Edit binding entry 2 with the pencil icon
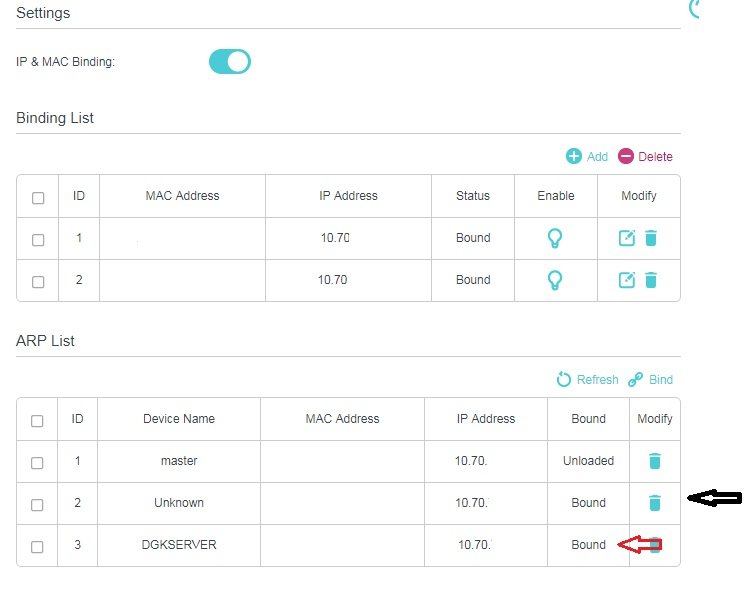This screenshot has height=606, width=750. pyautogui.click(x=627, y=280)
